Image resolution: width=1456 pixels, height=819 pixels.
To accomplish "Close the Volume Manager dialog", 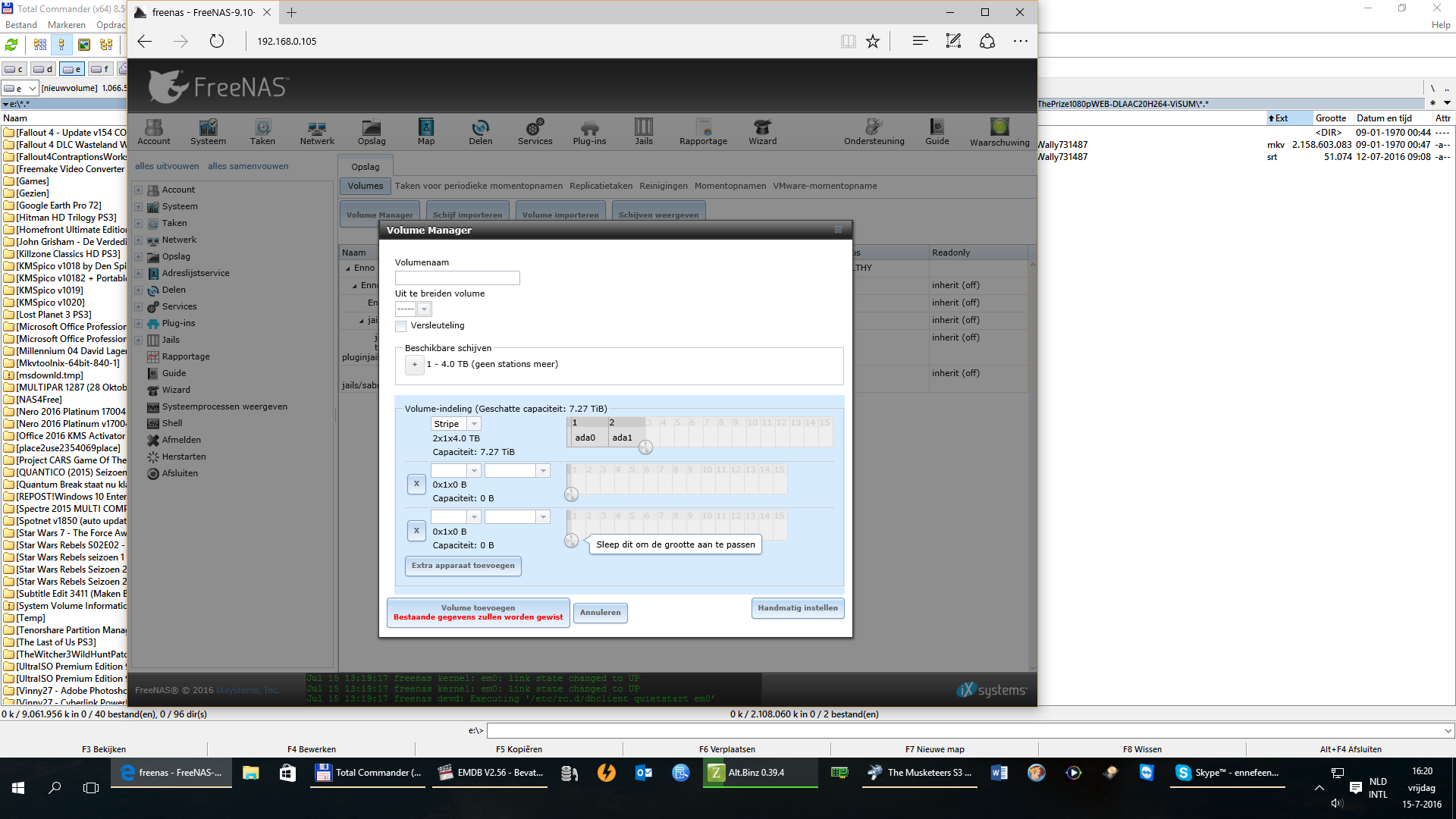I will (838, 229).
